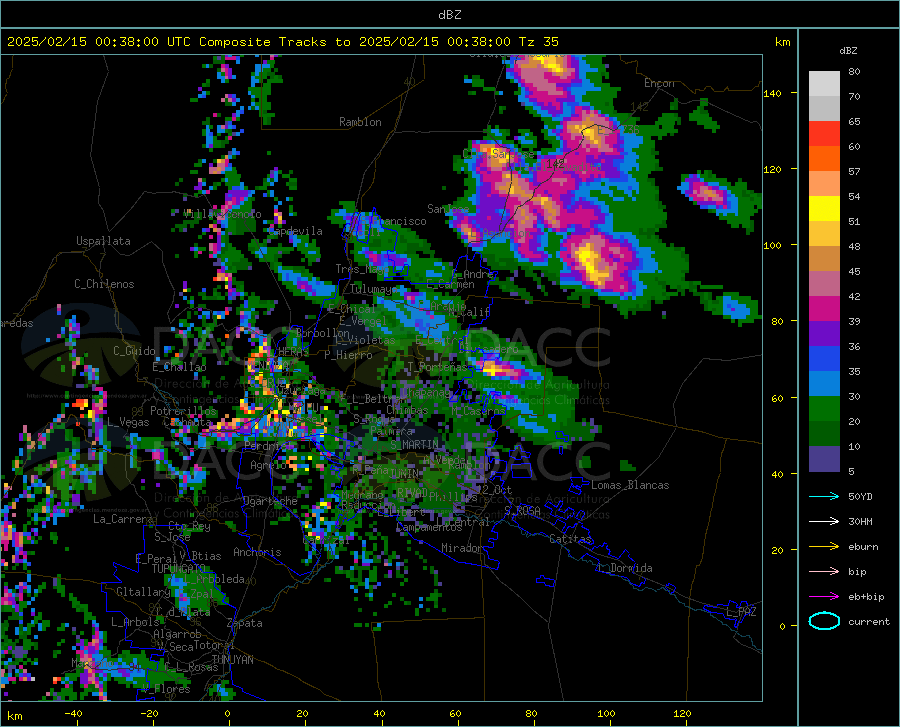
Task: Click the 'Uspallata' map label
Action: (x=103, y=241)
